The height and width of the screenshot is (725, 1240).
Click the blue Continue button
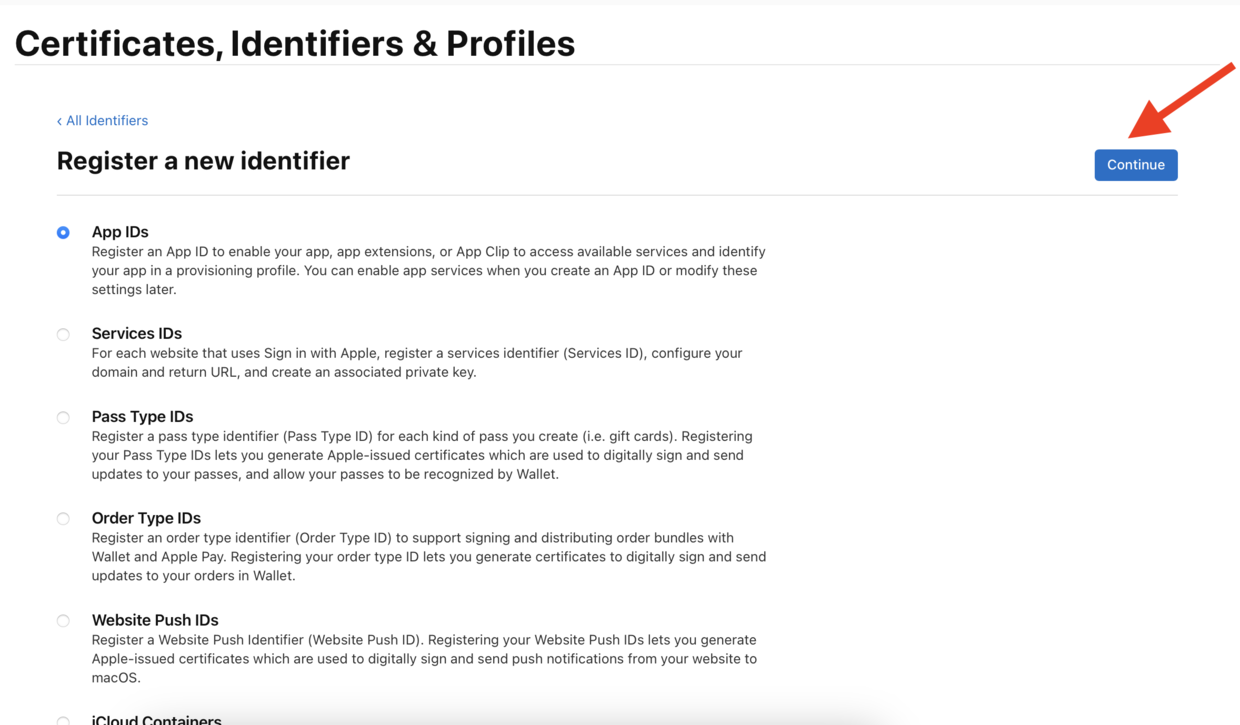(1136, 165)
